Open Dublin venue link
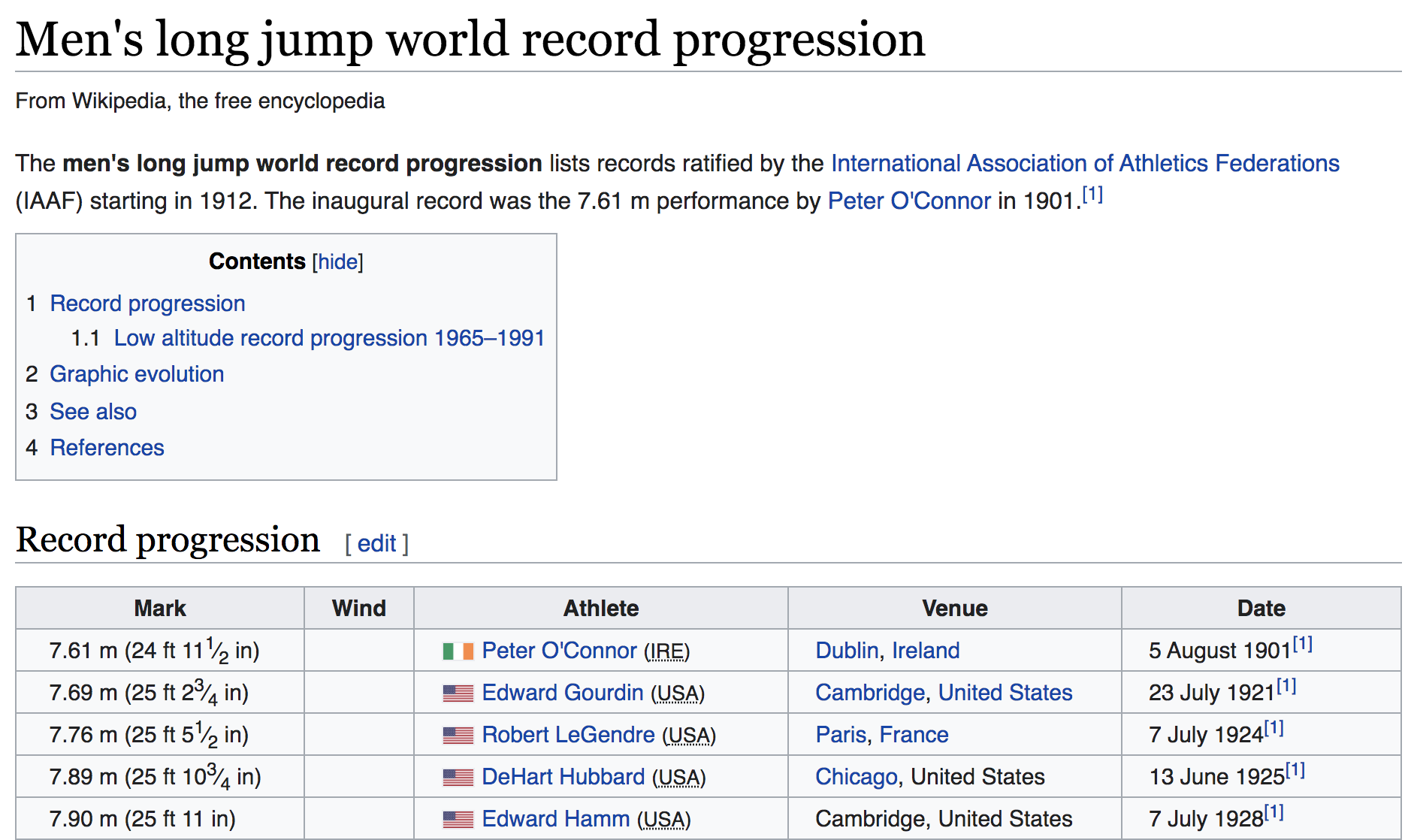Image resolution: width=1411 pixels, height=840 pixels. pos(847,651)
